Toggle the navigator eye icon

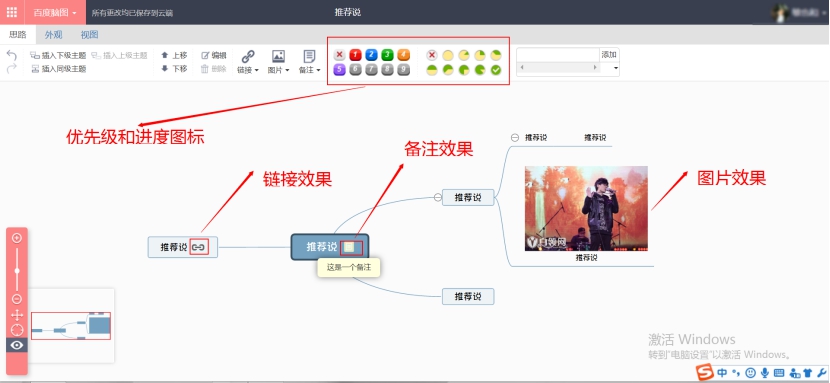pyautogui.click(x=17, y=345)
